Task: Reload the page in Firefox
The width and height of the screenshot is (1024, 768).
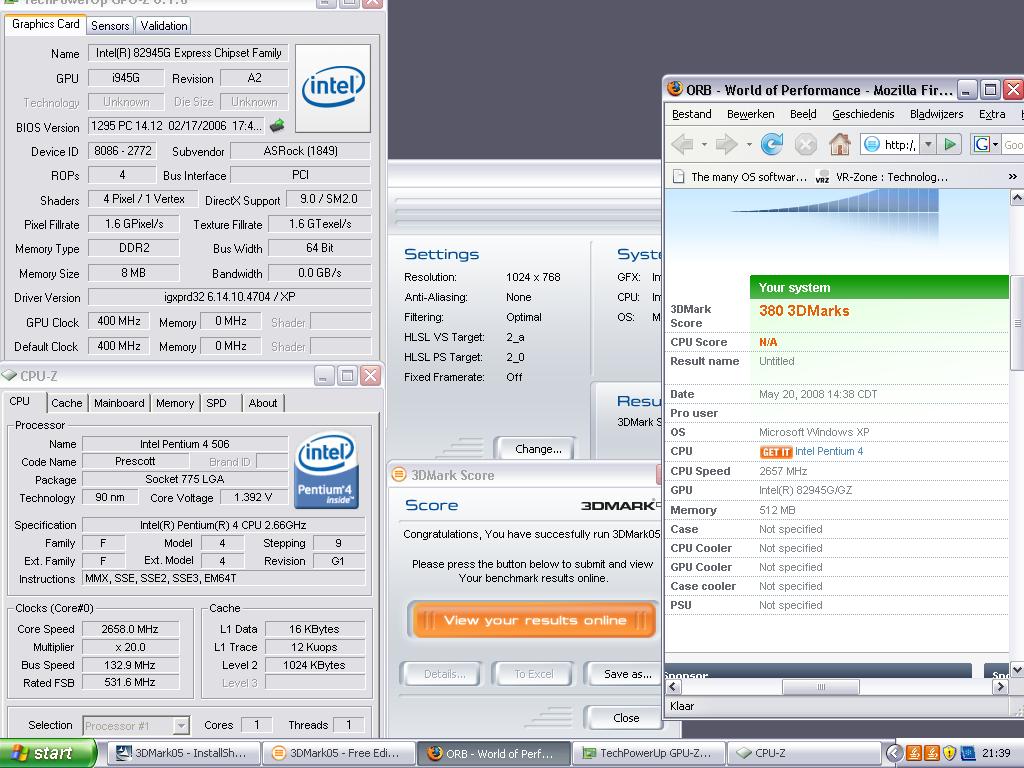Action: point(772,144)
